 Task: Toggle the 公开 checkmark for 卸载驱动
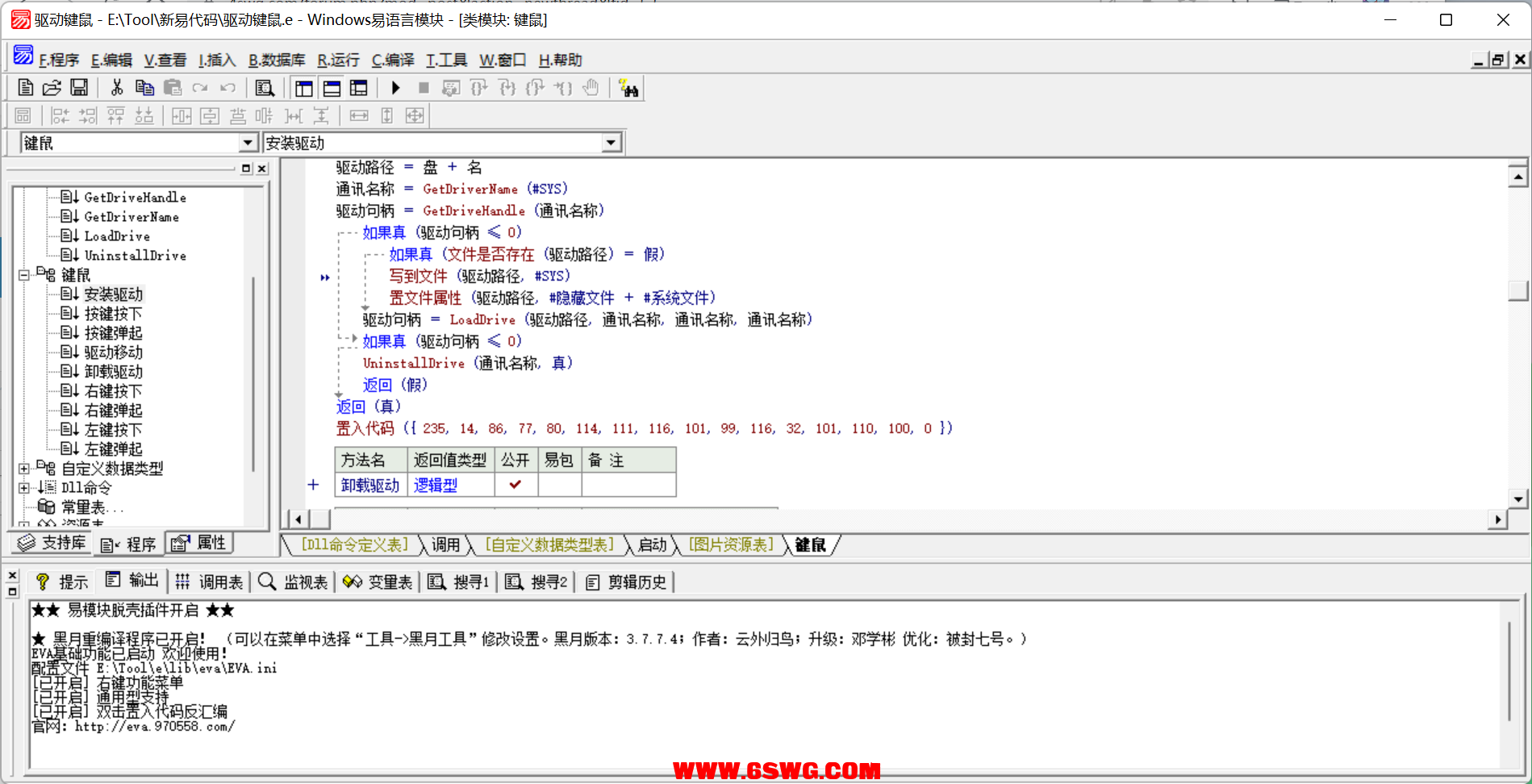point(515,485)
